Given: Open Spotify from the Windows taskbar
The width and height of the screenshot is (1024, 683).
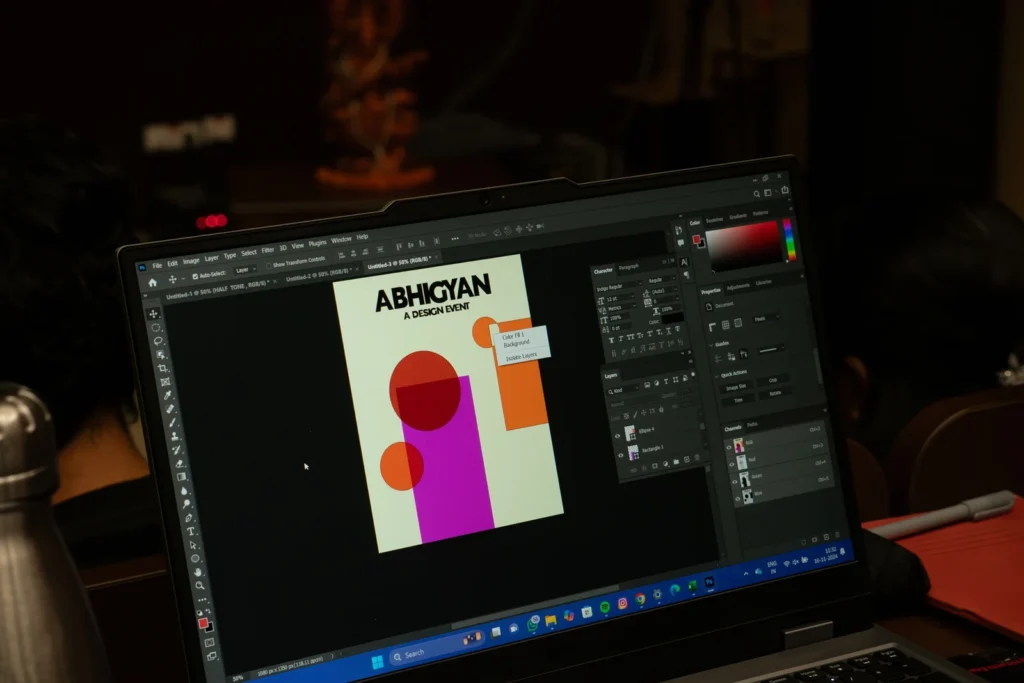Looking at the screenshot, I should 605,607.
